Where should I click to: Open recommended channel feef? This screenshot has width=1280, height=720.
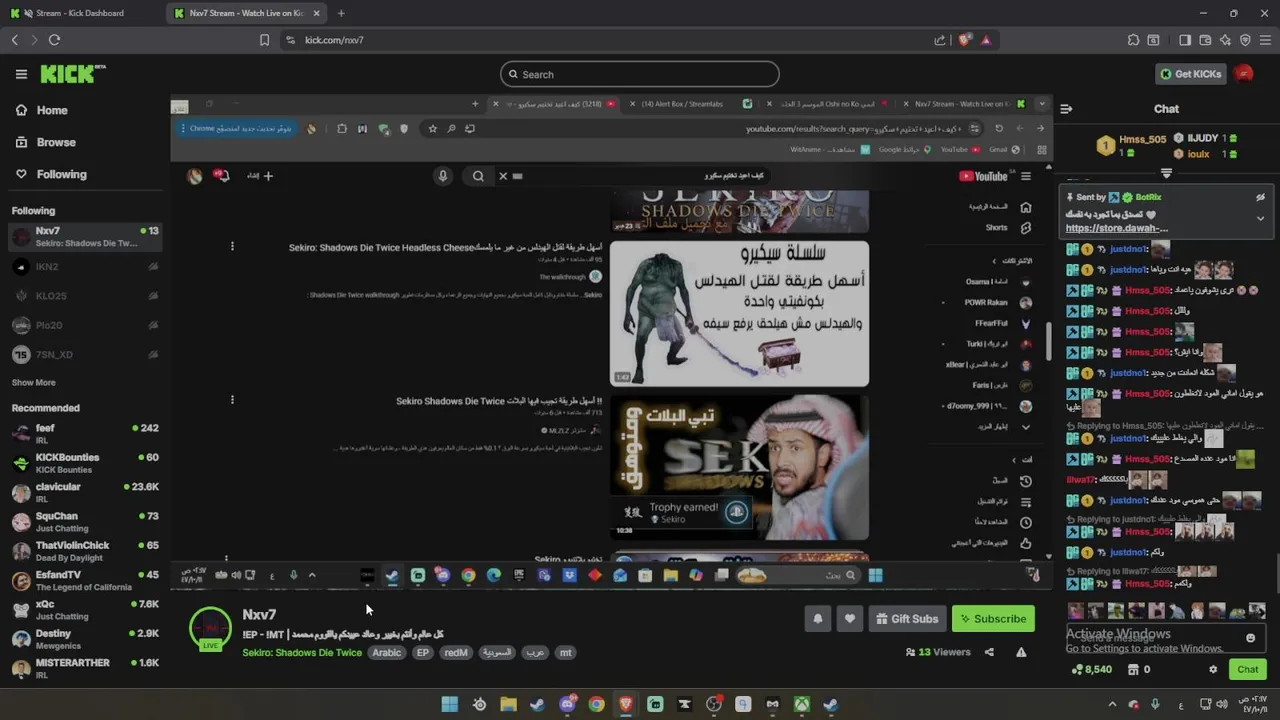point(85,433)
